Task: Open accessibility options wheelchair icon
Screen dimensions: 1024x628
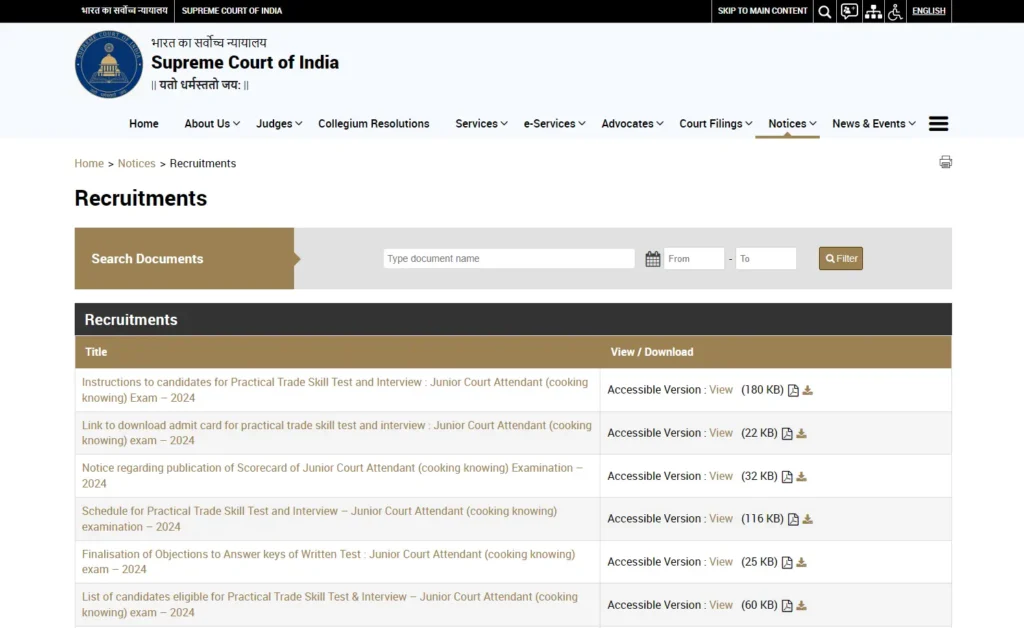Action: tap(895, 12)
